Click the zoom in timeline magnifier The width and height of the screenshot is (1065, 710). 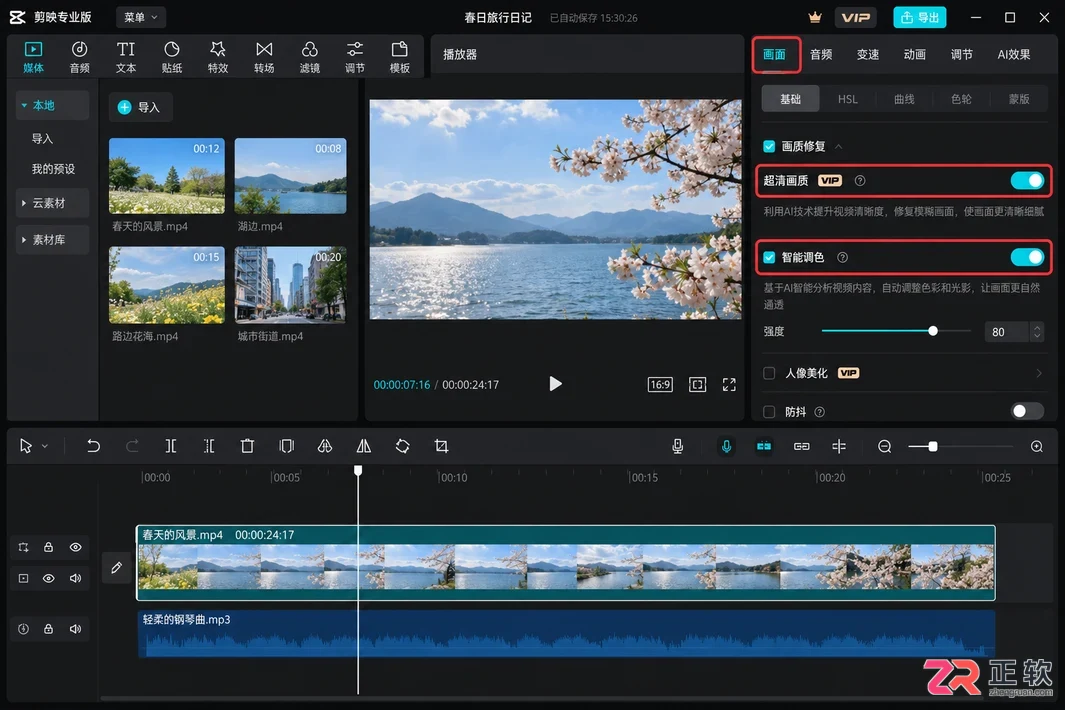point(1036,446)
